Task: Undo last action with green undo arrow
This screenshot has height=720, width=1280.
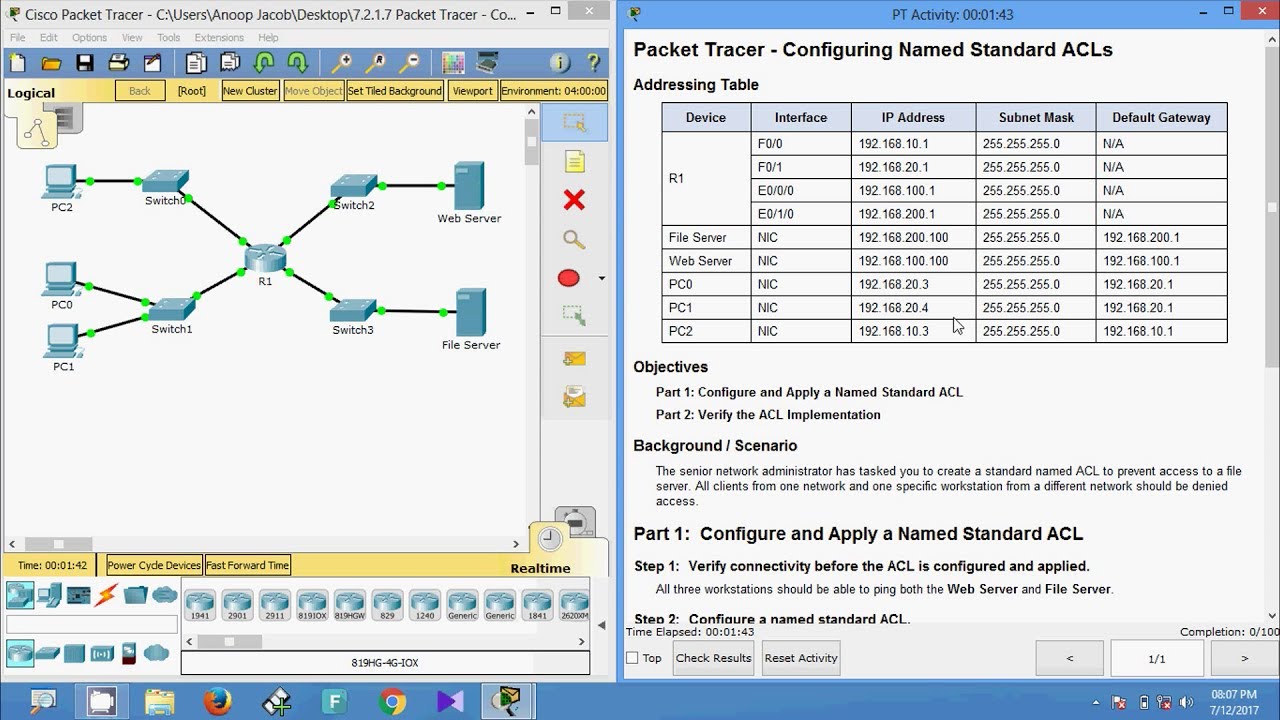Action: tap(264, 63)
